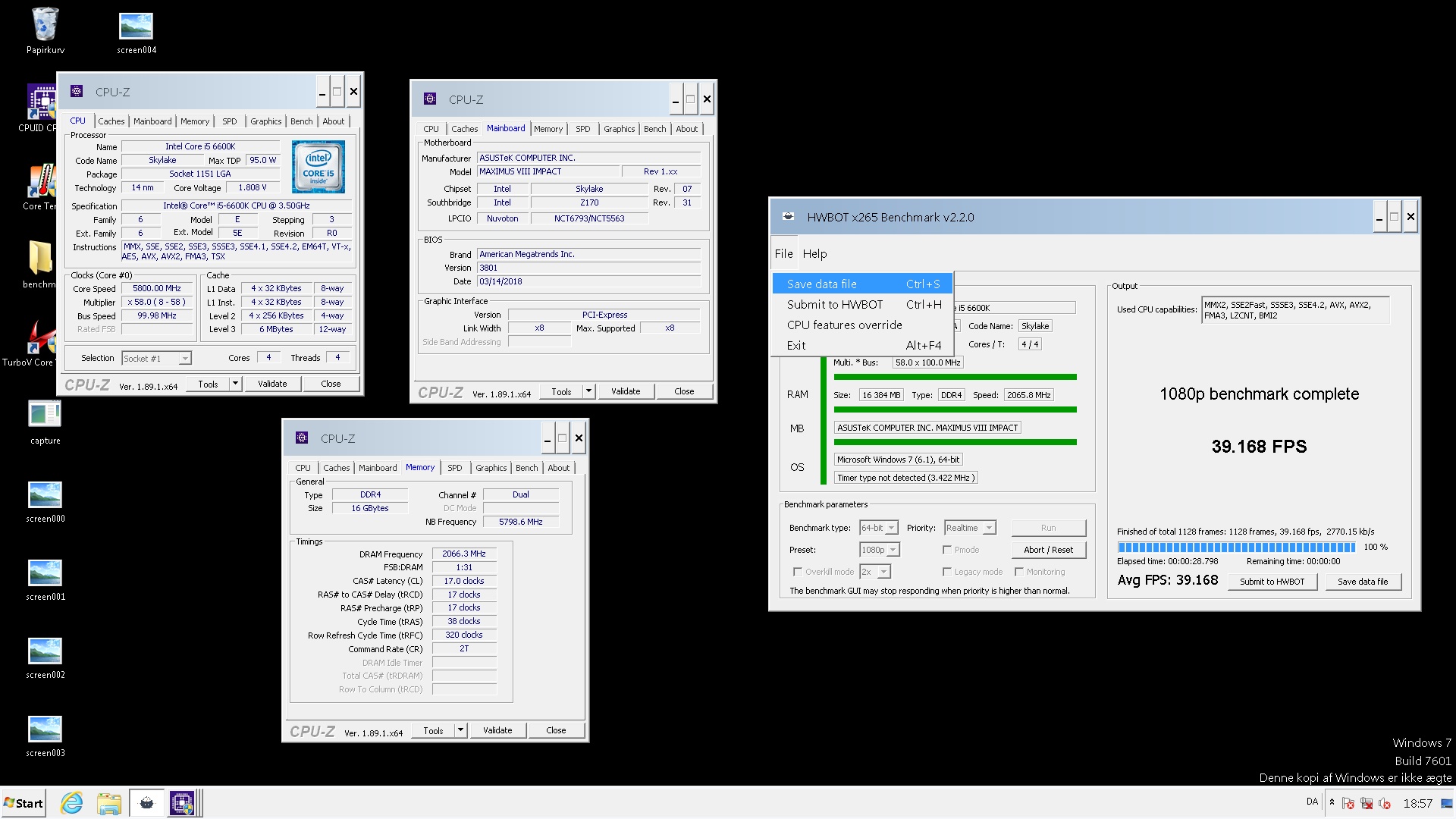
Task: Click the benchmark progress bar at 100 %
Action: pos(1236,547)
